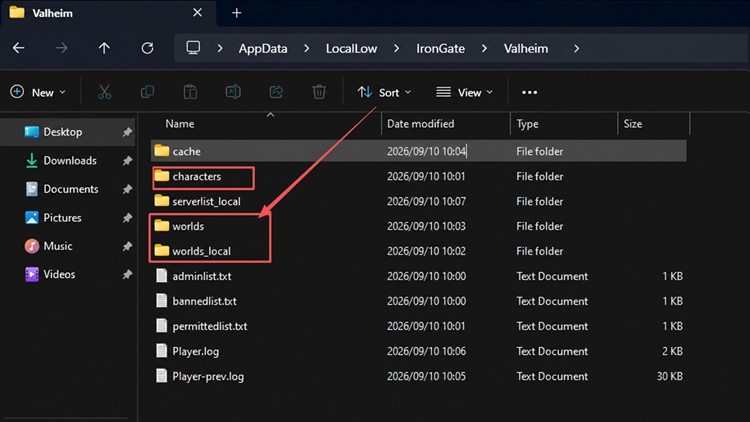Expand the chevron after IronGate in path
750x422 pixels.
[x=484, y=48]
